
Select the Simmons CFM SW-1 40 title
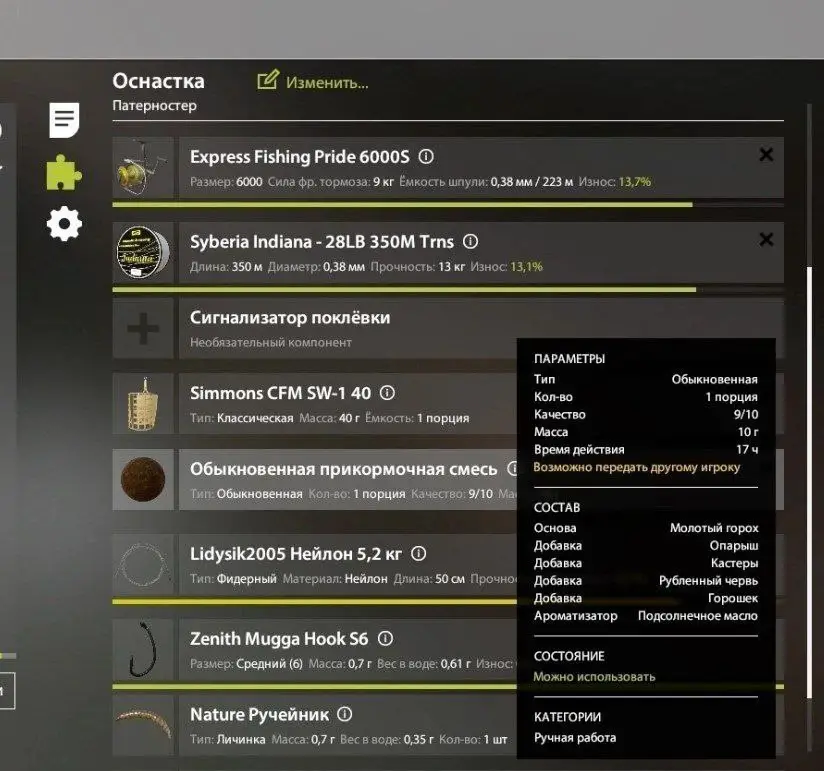coord(280,393)
